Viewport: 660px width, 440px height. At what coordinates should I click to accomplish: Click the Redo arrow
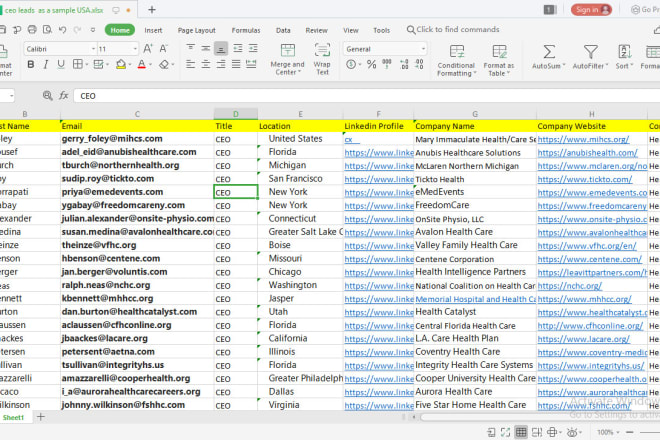click(77, 29)
